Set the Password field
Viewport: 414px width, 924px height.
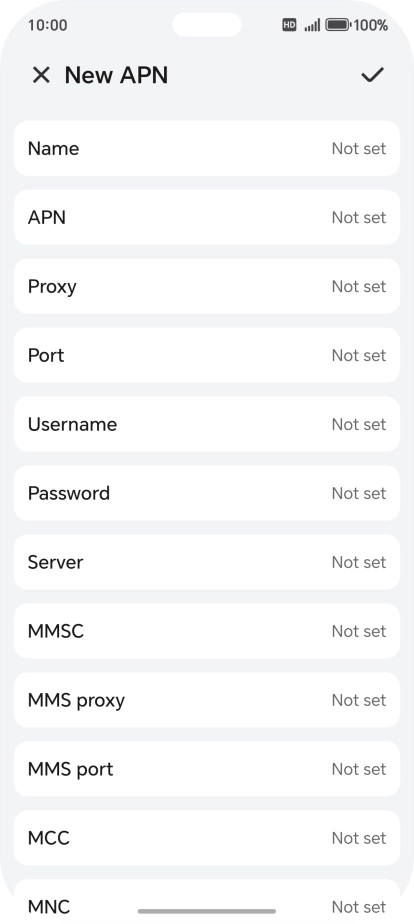(x=207, y=493)
